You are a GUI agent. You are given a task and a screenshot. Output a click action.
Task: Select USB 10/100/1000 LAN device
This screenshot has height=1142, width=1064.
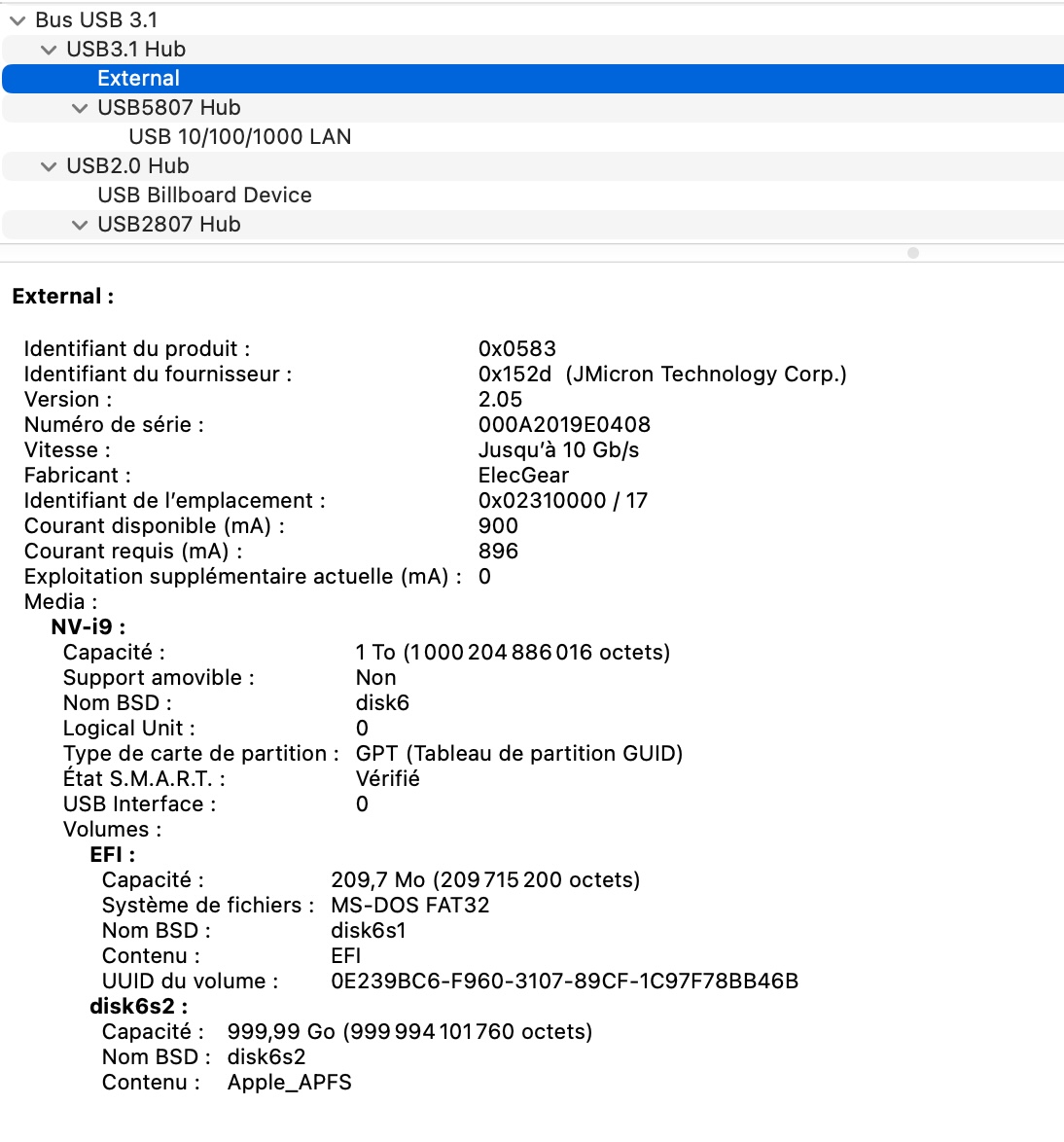click(532, 137)
